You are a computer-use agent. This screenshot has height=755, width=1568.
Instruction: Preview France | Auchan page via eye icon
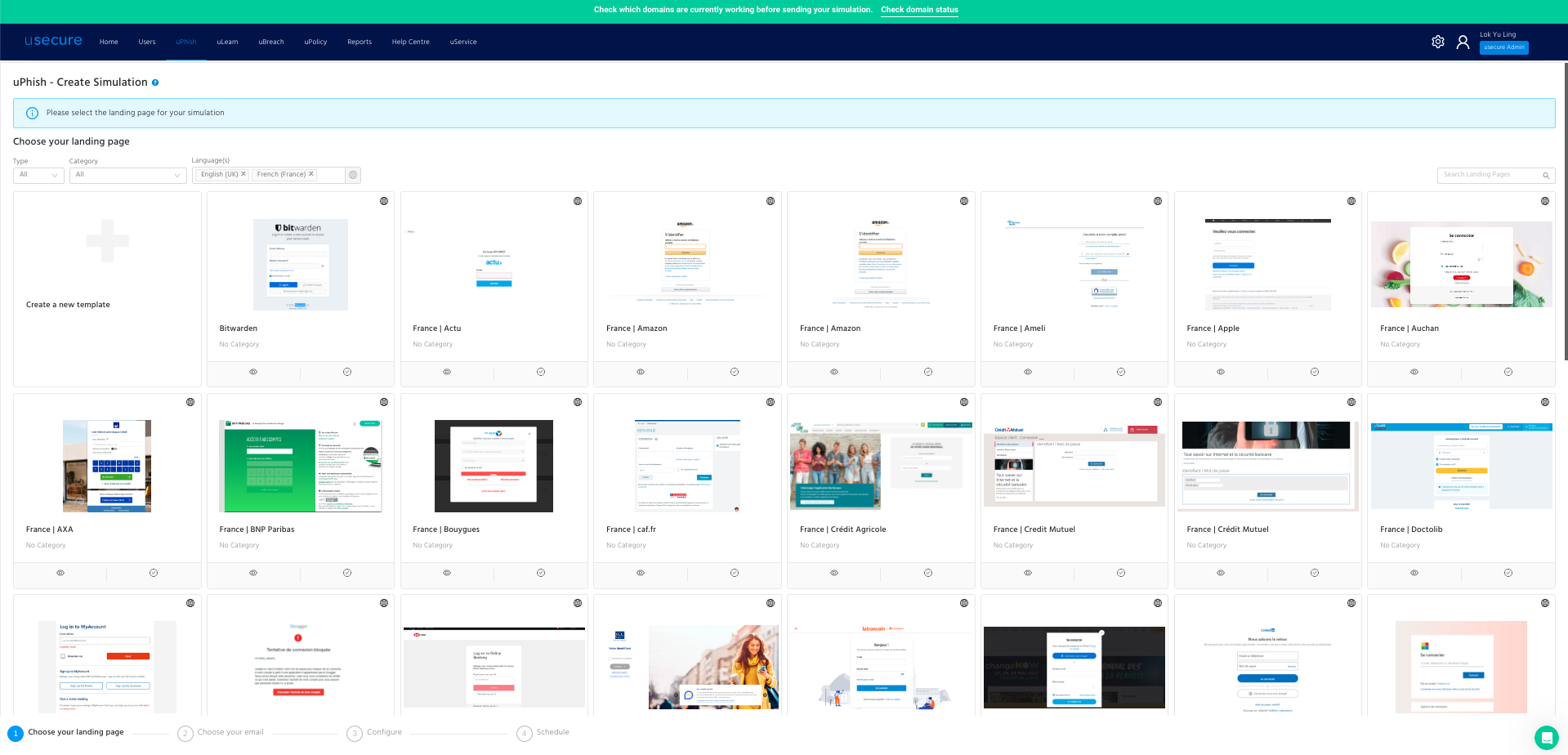point(1414,372)
